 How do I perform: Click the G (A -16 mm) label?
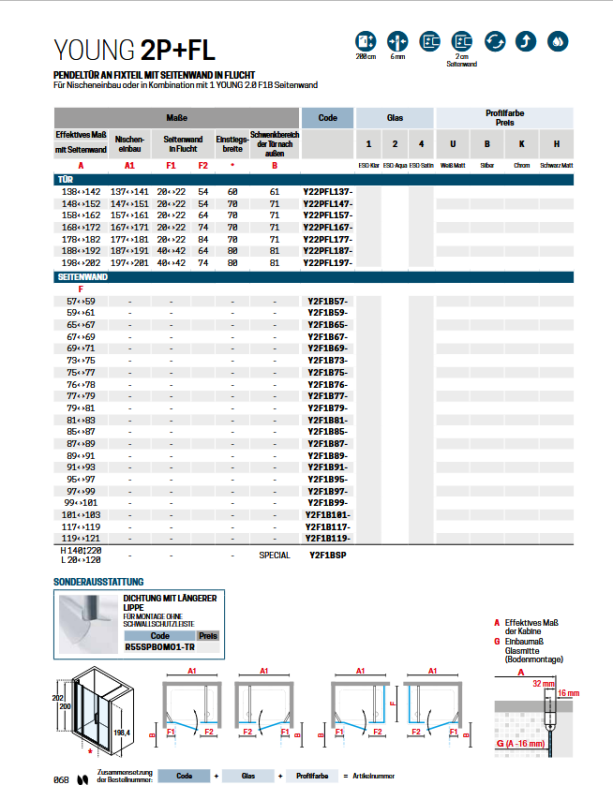coord(521,744)
